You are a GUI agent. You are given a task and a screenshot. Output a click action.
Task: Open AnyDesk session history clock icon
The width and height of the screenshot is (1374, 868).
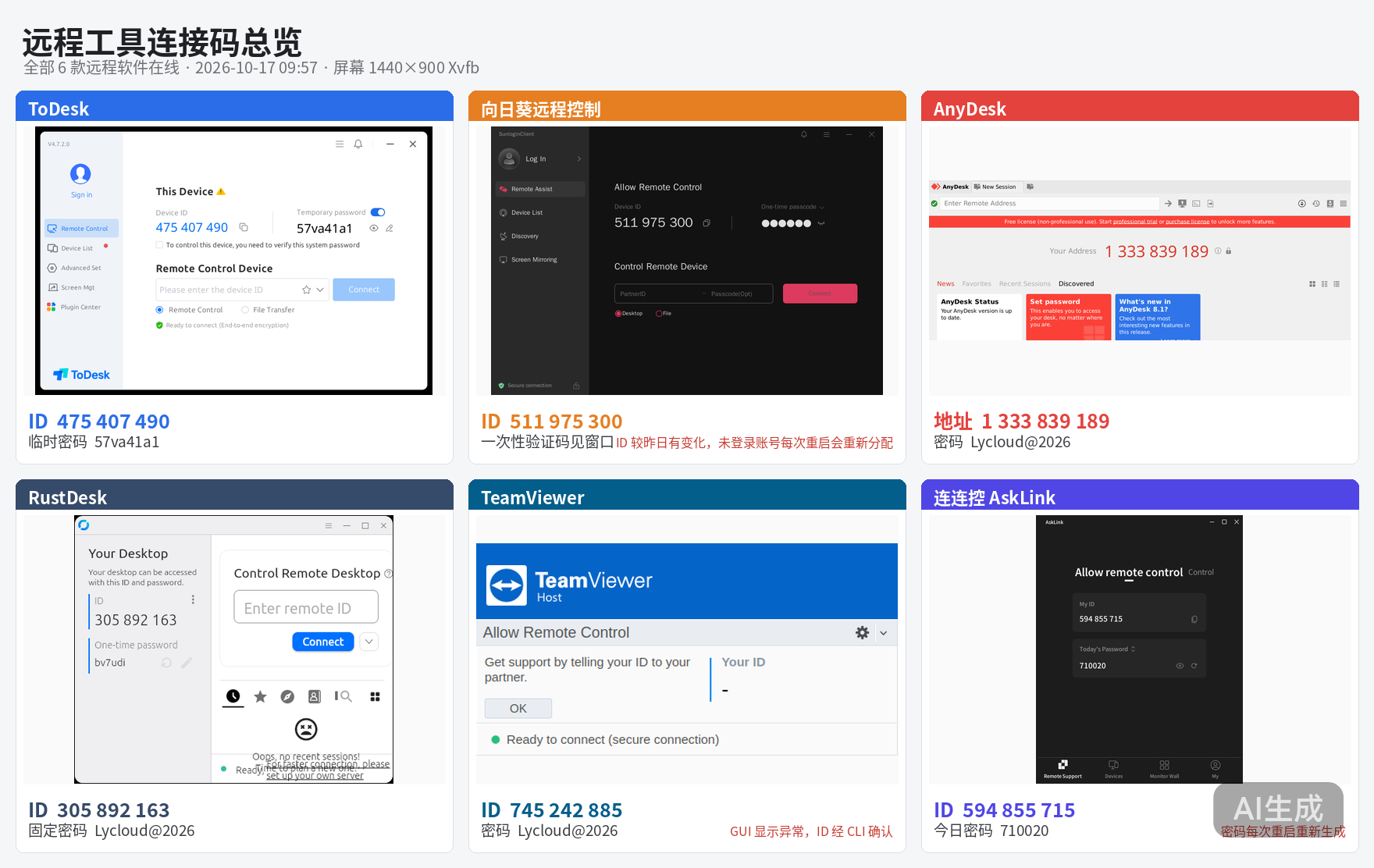(x=1316, y=203)
